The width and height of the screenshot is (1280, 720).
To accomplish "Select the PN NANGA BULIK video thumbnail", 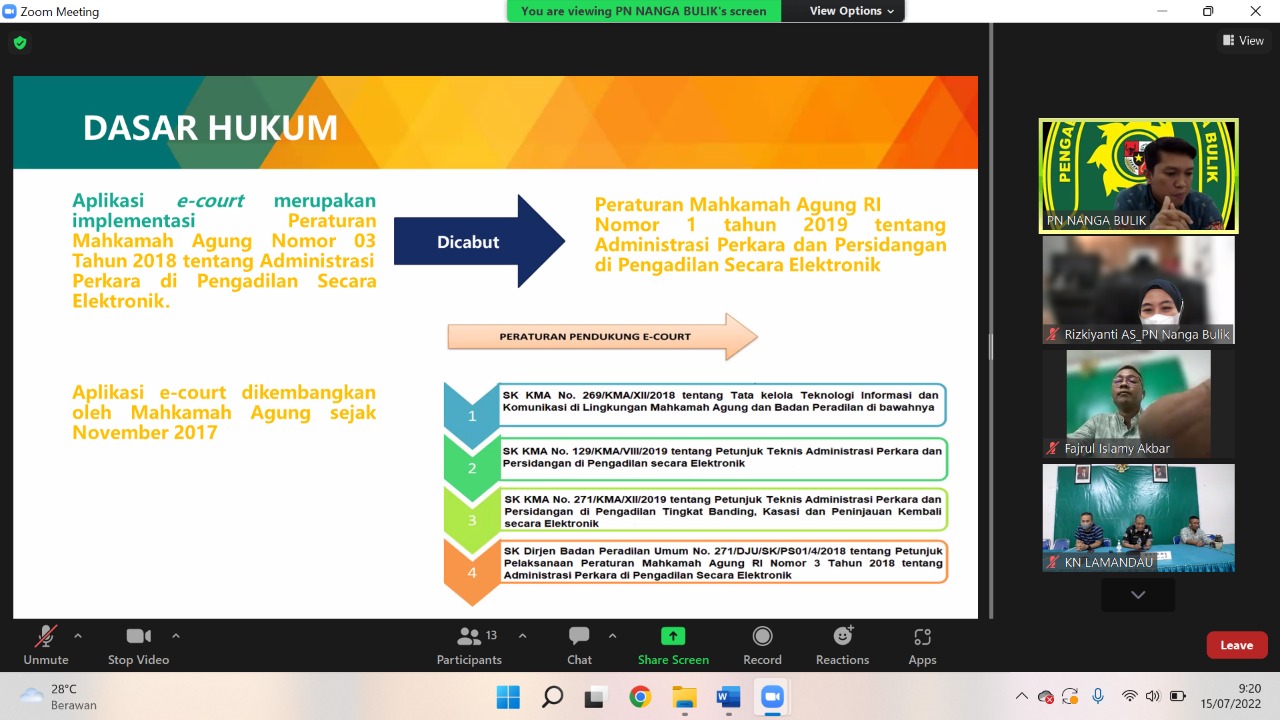I will [1138, 176].
